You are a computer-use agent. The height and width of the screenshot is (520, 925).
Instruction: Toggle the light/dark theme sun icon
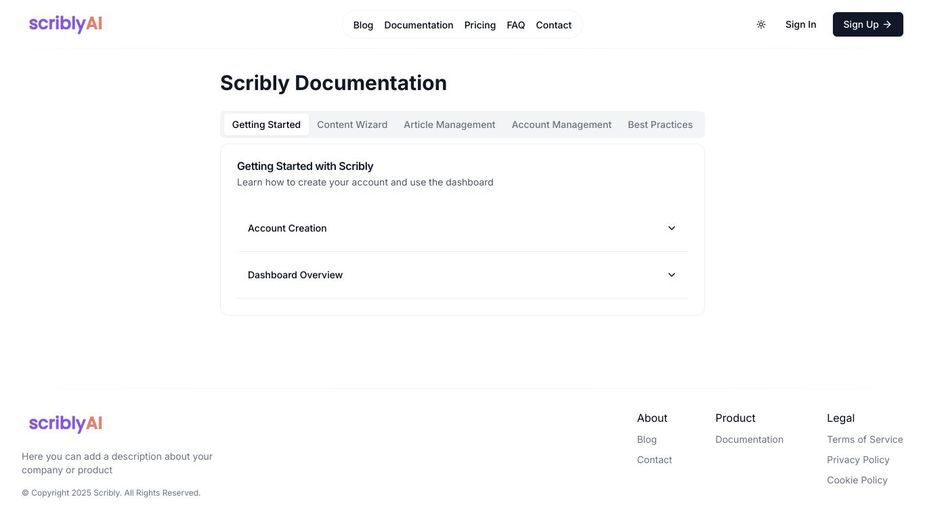[x=761, y=25]
